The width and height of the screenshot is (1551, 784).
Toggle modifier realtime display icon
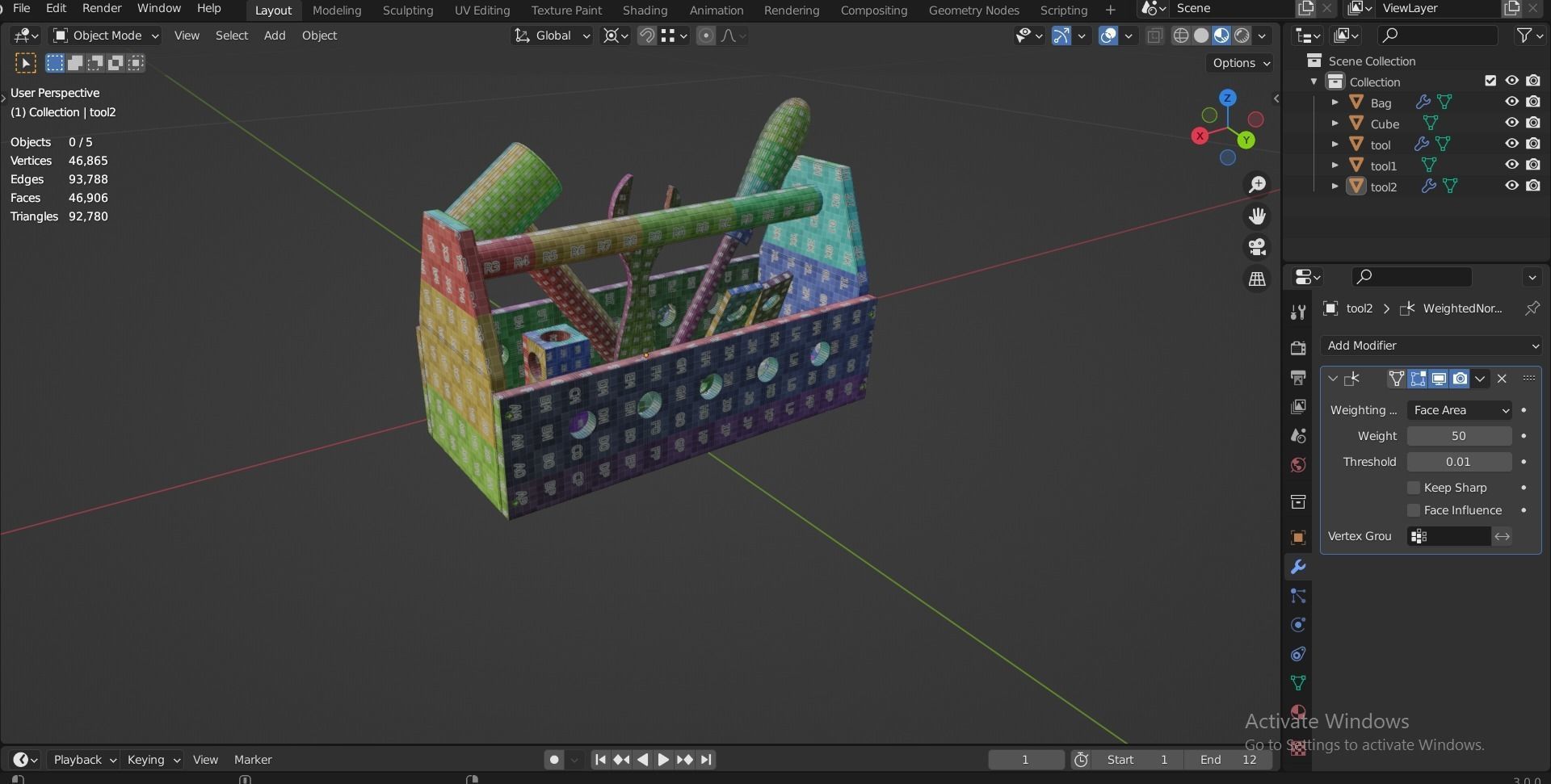(1439, 379)
